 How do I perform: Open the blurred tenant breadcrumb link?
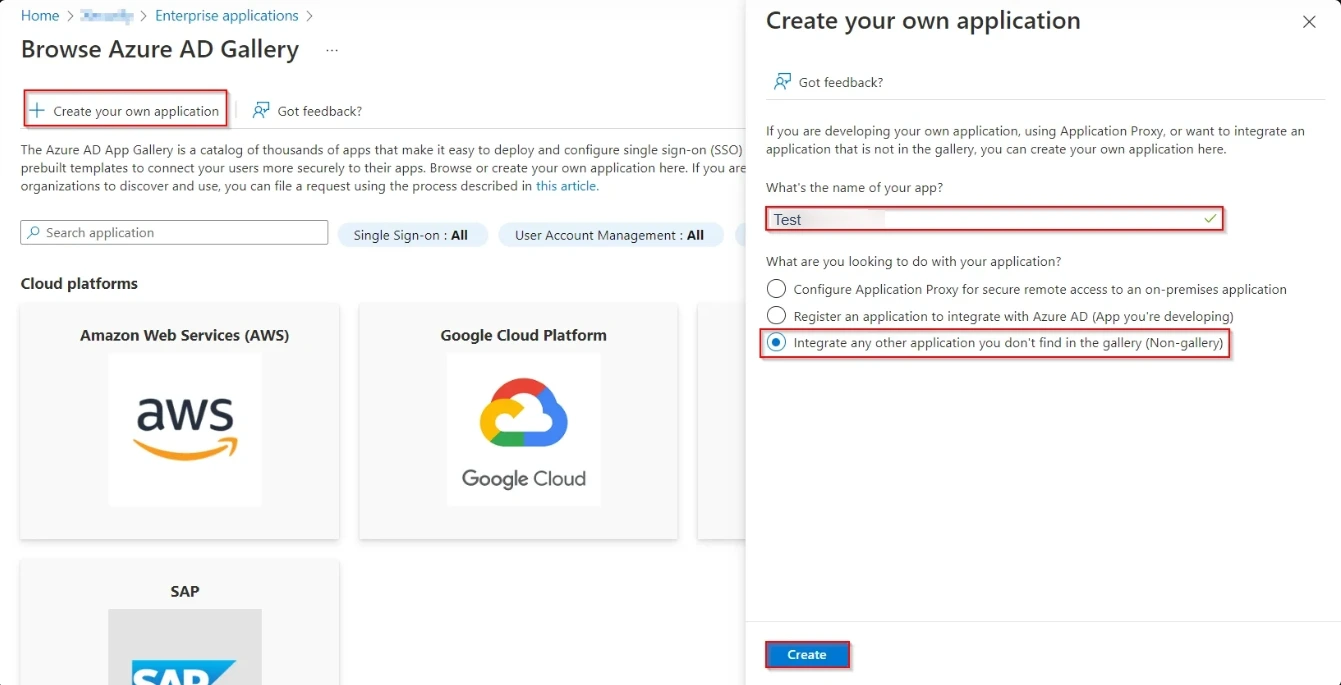[x=107, y=16]
